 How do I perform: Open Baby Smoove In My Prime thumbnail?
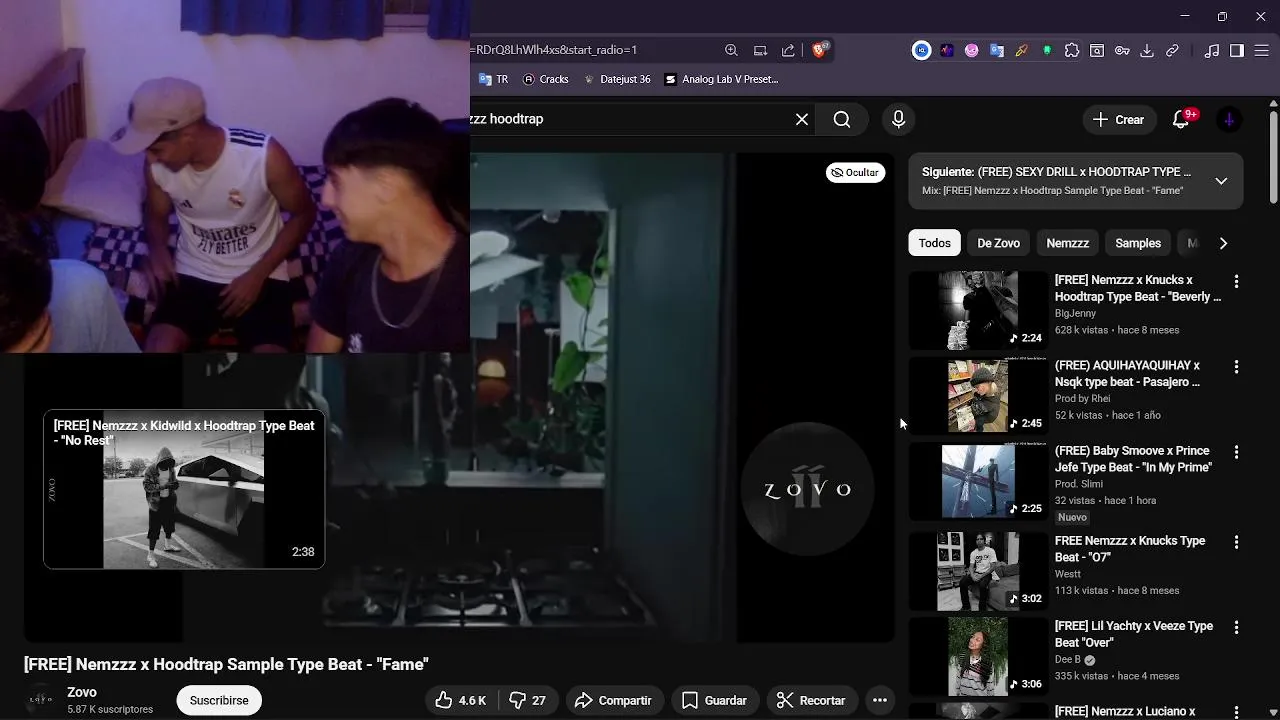click(978, 481)
